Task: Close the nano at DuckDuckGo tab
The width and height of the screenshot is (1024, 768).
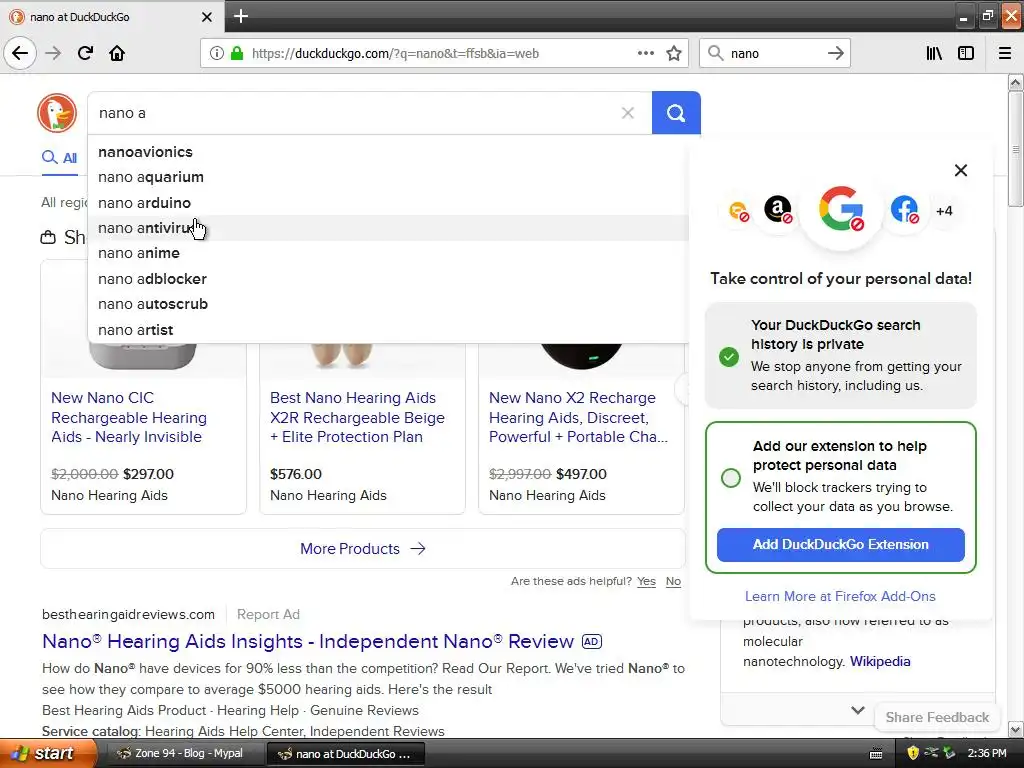Action: coord(206,17)
